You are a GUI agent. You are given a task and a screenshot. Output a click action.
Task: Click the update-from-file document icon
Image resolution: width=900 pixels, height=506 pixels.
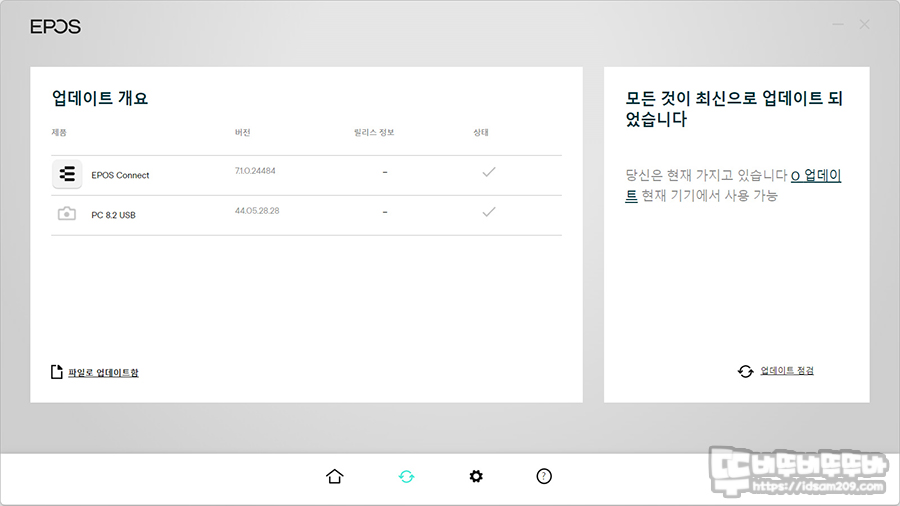pos(57,372)
